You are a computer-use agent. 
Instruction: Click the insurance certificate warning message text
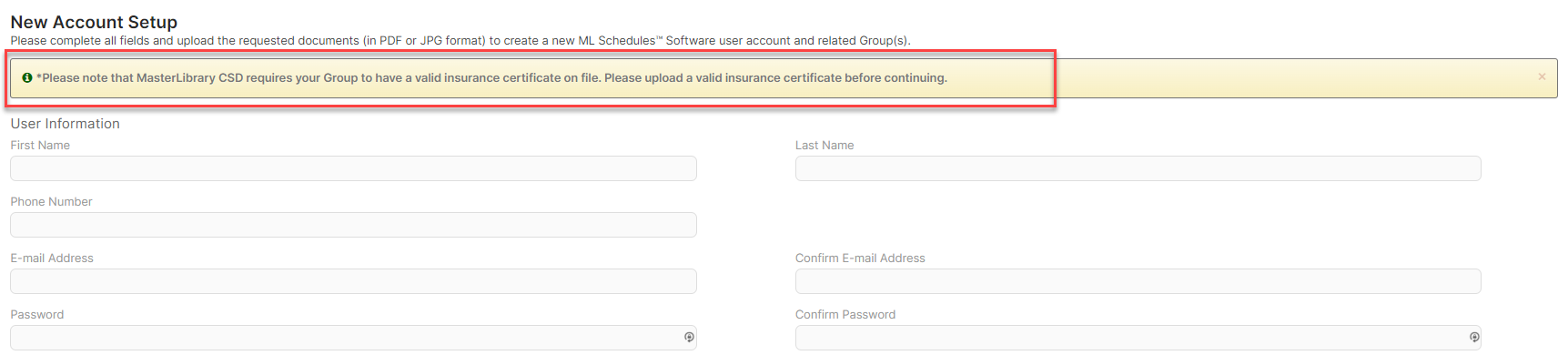491,78
